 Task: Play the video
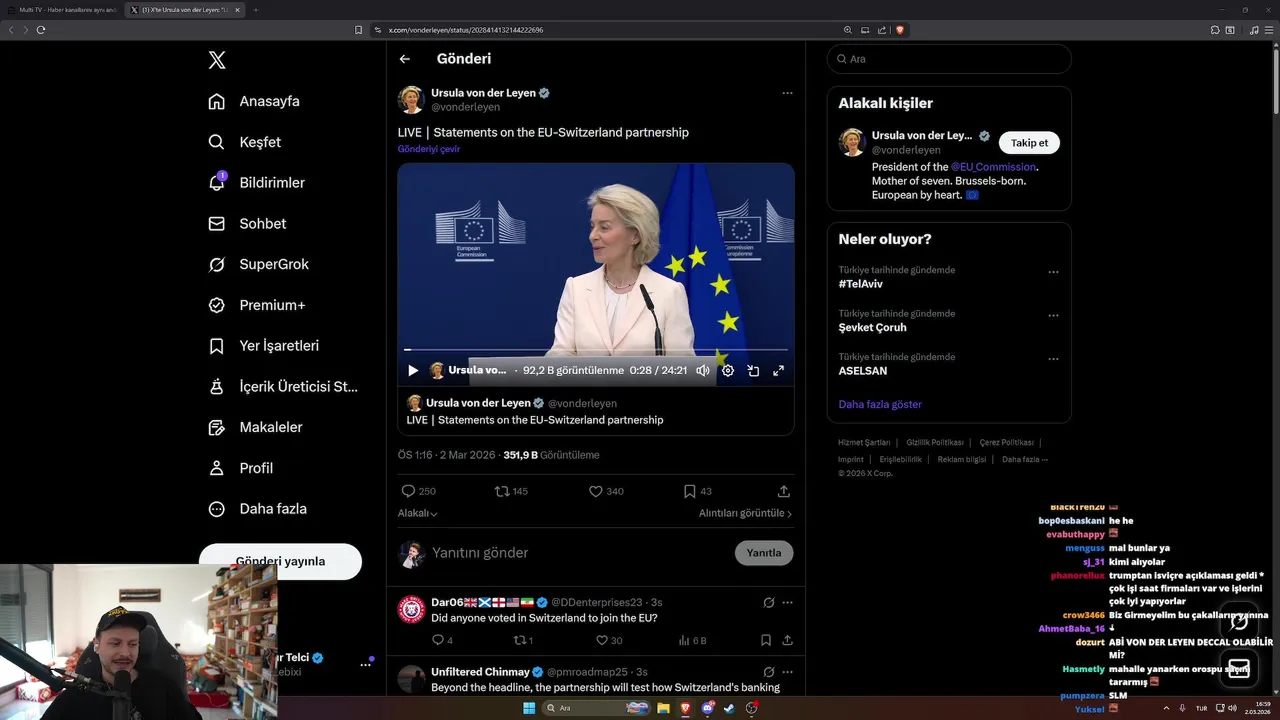click(413, 370)
